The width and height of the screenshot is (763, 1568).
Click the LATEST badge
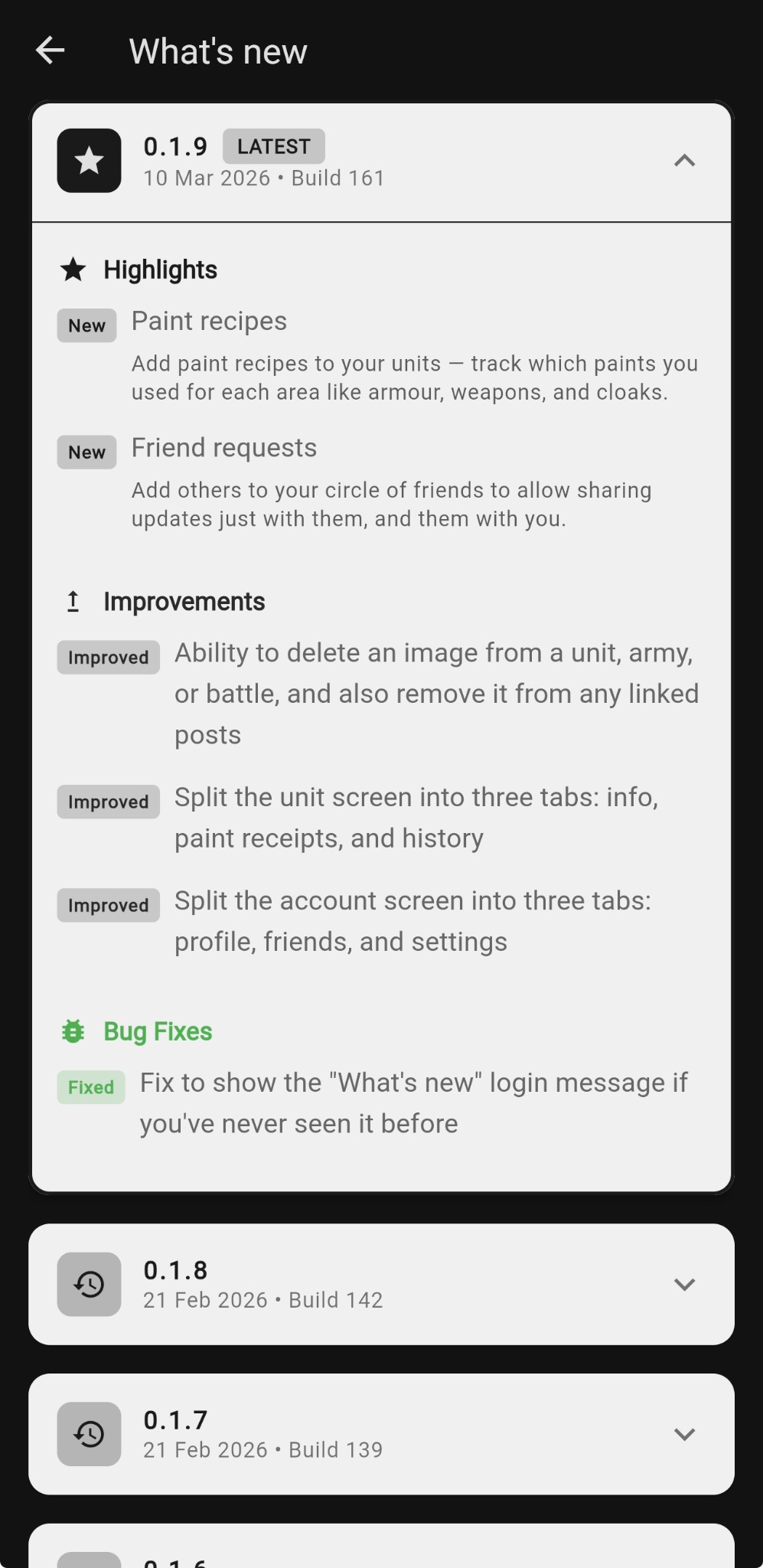(274, 146)
